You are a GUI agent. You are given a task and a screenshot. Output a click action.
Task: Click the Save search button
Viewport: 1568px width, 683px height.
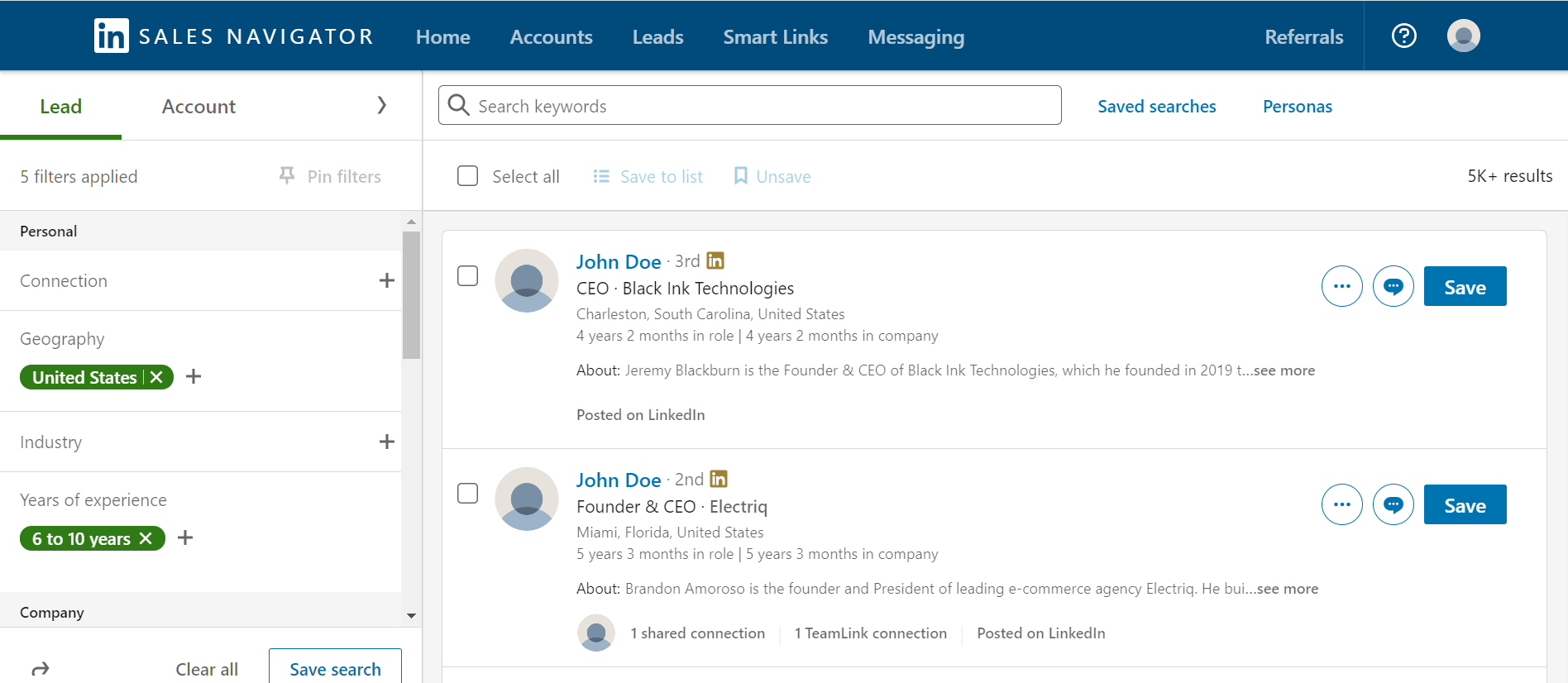tap(335, 667)
